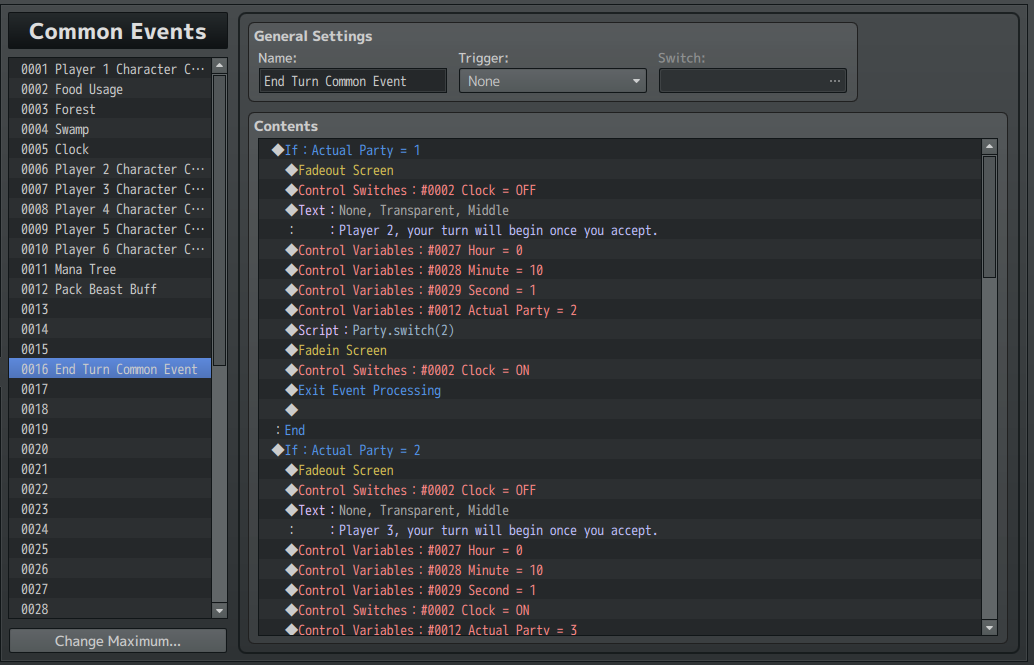Select empty common event 0026
Screen dimensions: 1034x665
[x=110, y=569]
